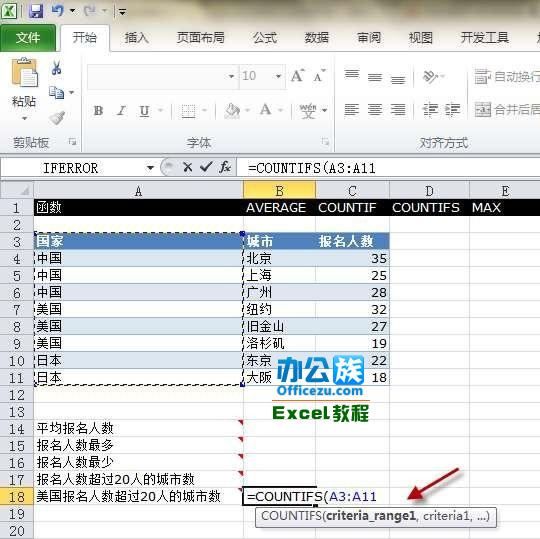Screen dimensions: 540x539
Task: Click the 自动换行 wrap text button
Action: pyautogui.click(x=507, y=76)
